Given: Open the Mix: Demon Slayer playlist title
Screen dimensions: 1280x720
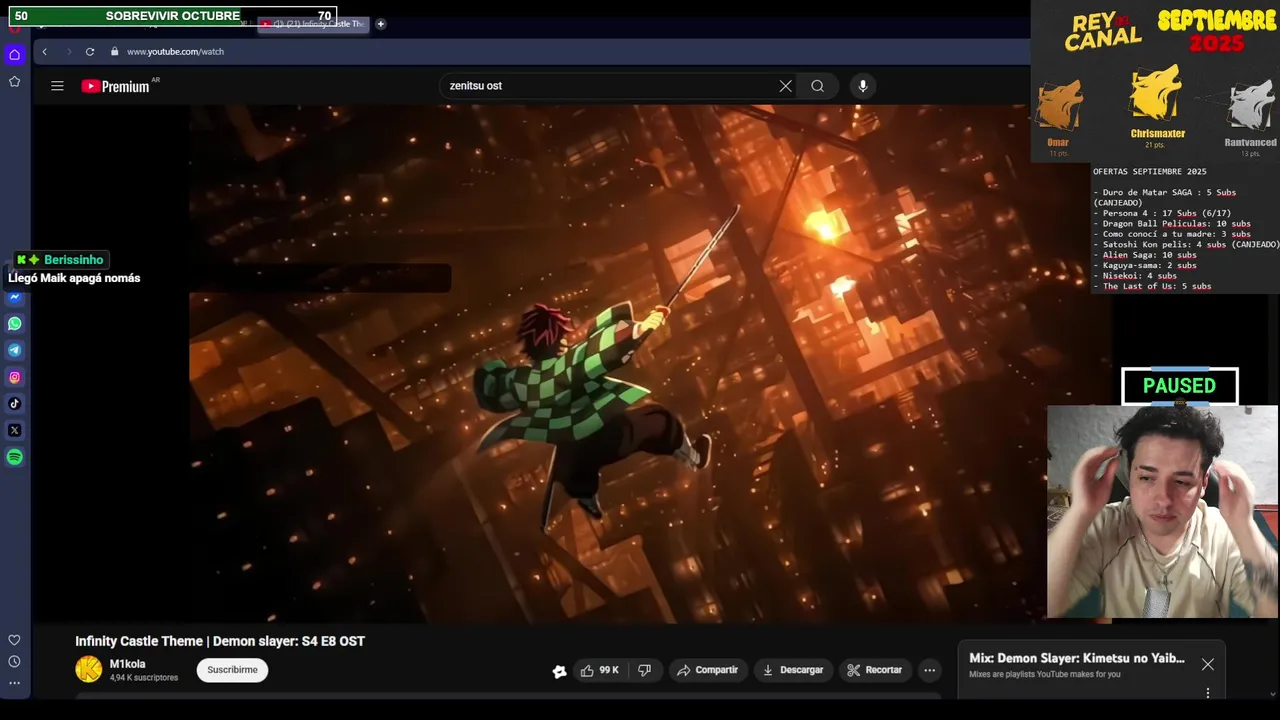Looking at the screenshot, I should click(x=1077, y=658).
